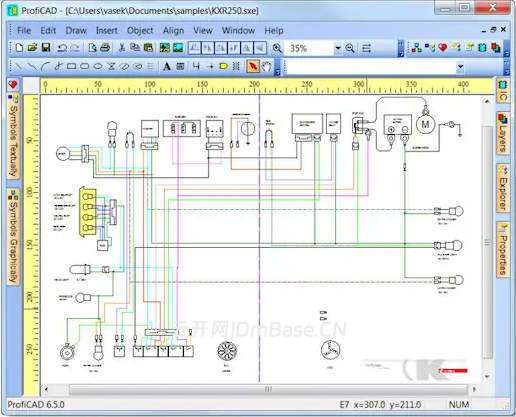
Task: Click the colored network blocks icon in panels toolbar
Action: tap(416, 48)
